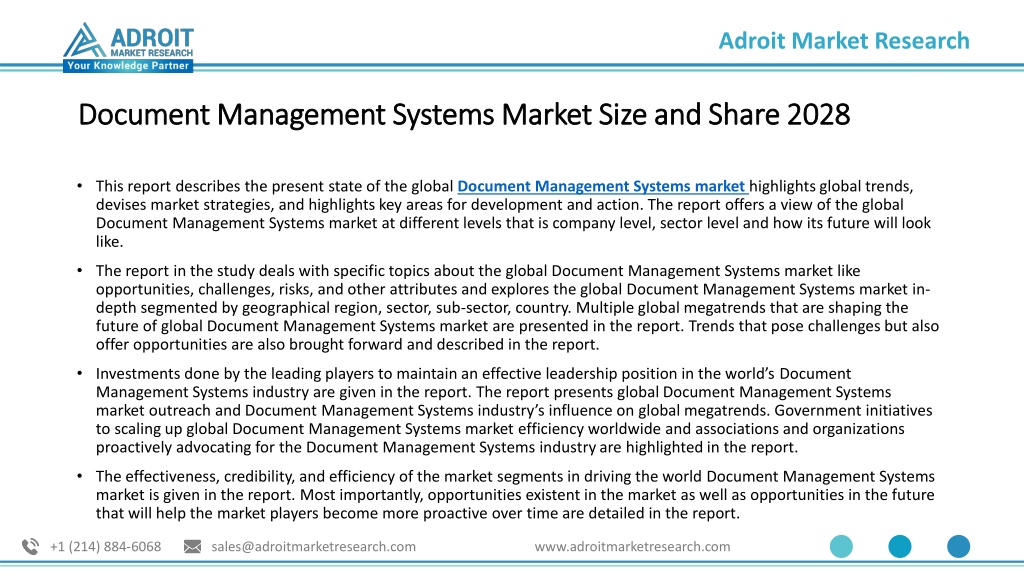Click the slide title Document Management Systems Market Size
The height and width of the screenshot is (576, 1024).
(x=464, y=115)
